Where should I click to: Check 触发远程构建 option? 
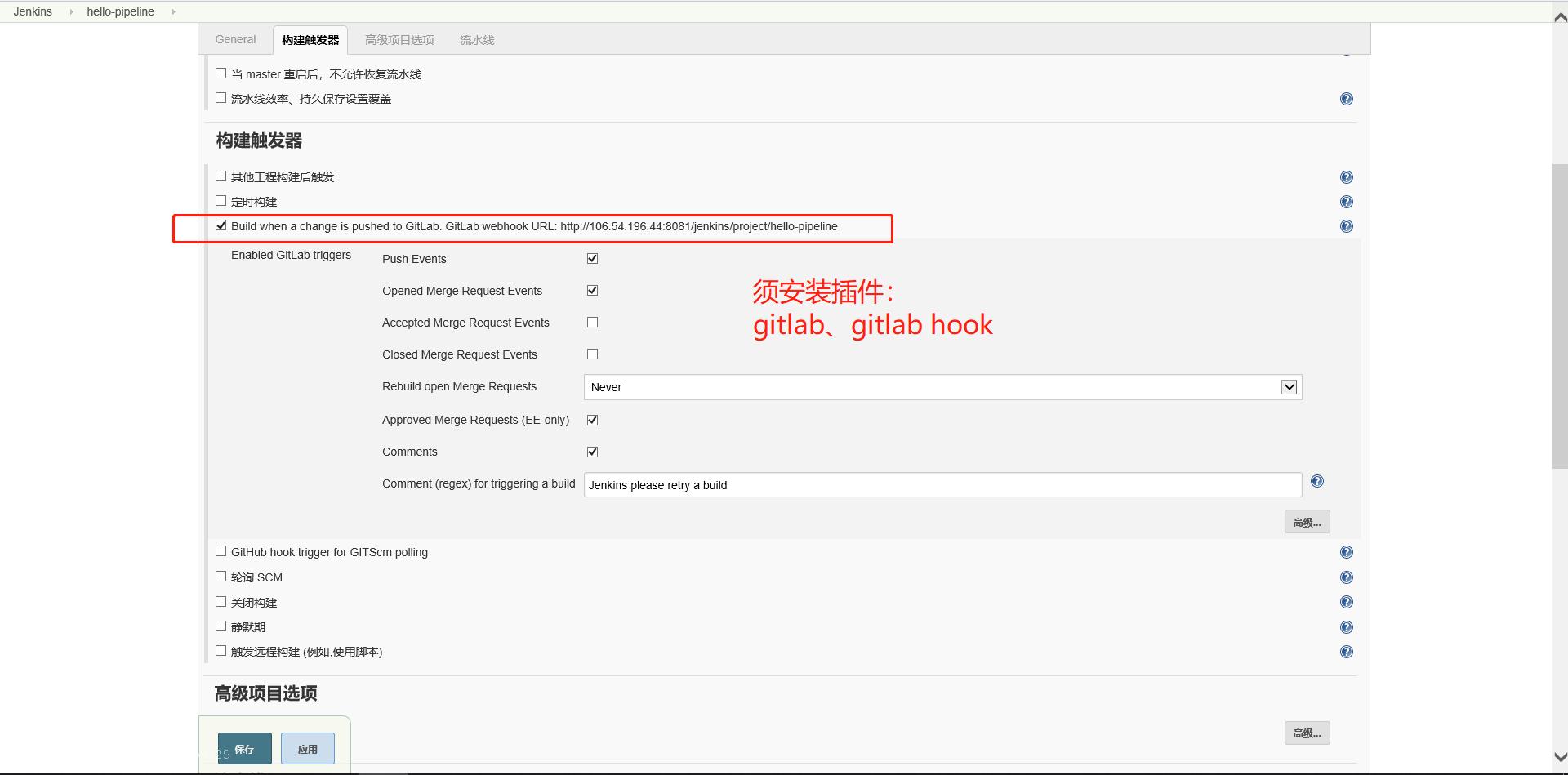(x=220, y=651)
